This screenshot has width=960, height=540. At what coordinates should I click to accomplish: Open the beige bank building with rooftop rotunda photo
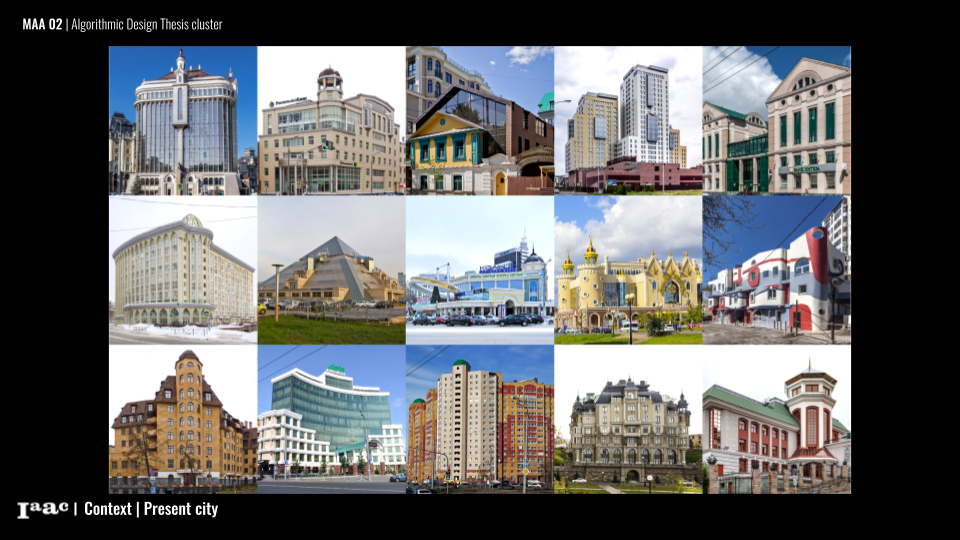click(331, 121)
